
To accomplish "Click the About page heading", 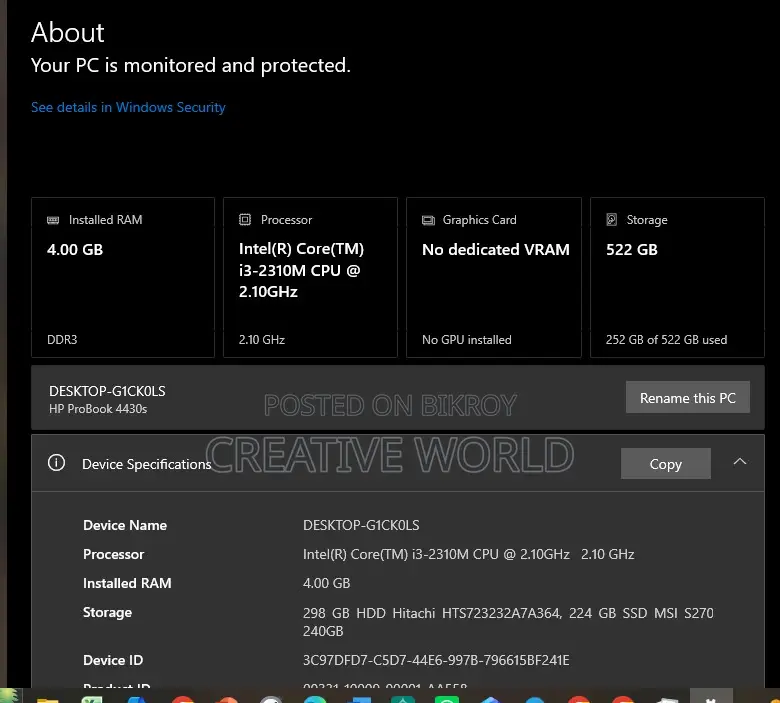I will [68, 32].
